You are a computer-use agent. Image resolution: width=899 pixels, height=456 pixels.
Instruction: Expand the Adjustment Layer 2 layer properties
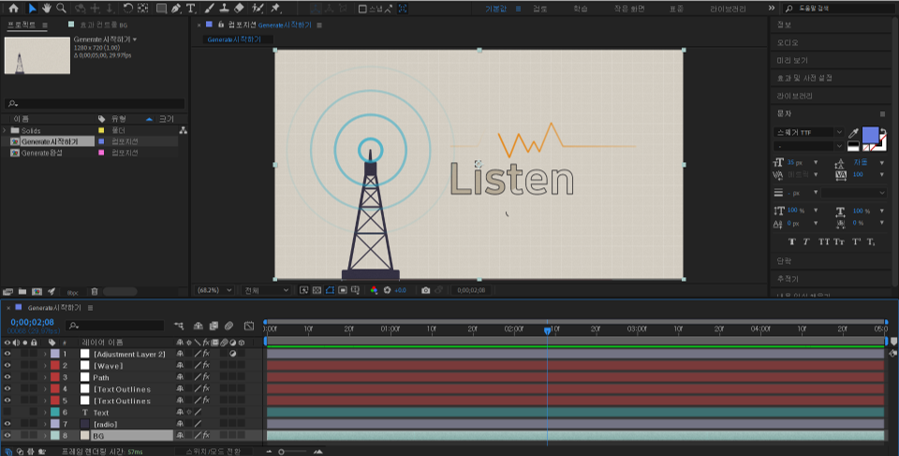pyautogui.click(x=45, y=354)
